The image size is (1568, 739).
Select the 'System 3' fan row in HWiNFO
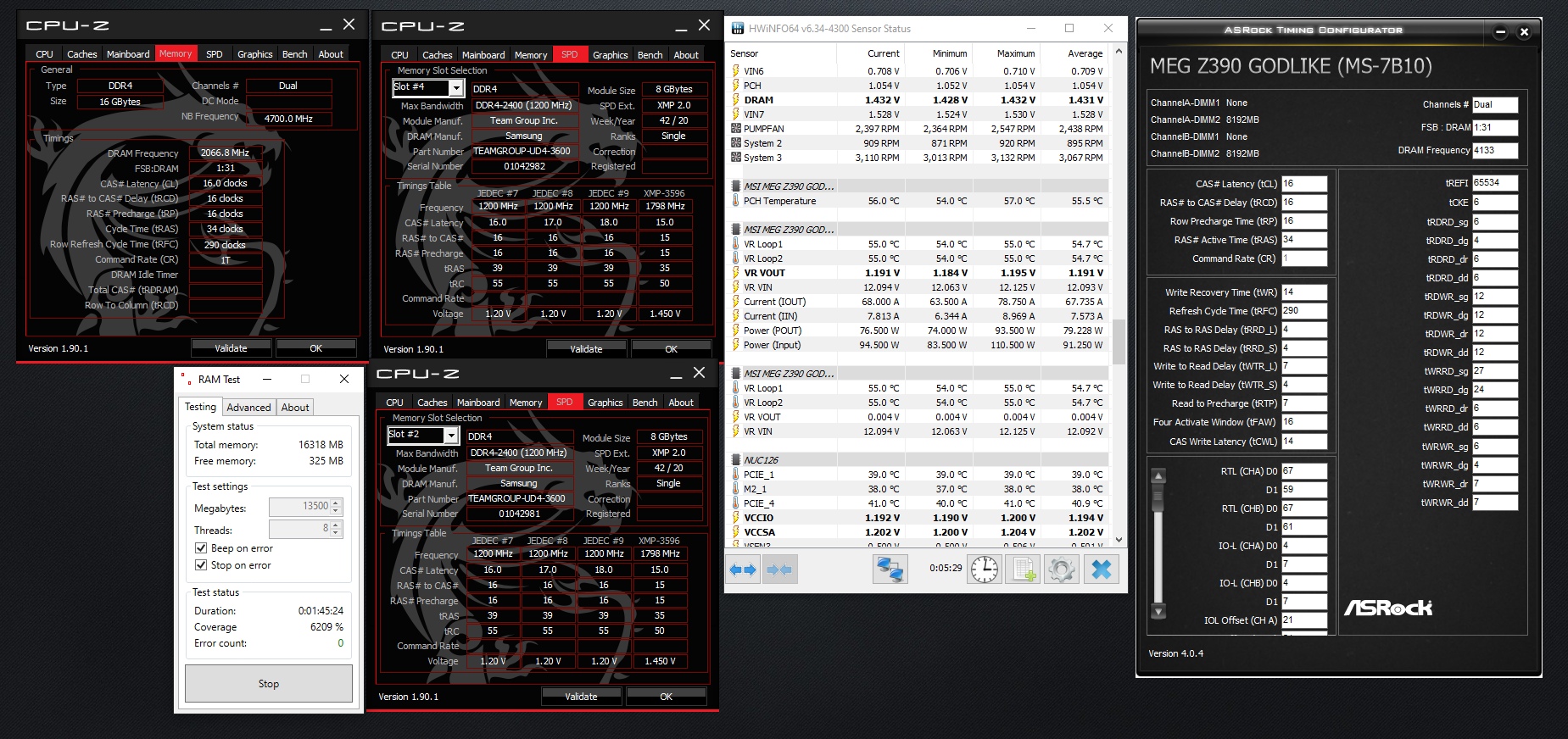coord(919,158)
